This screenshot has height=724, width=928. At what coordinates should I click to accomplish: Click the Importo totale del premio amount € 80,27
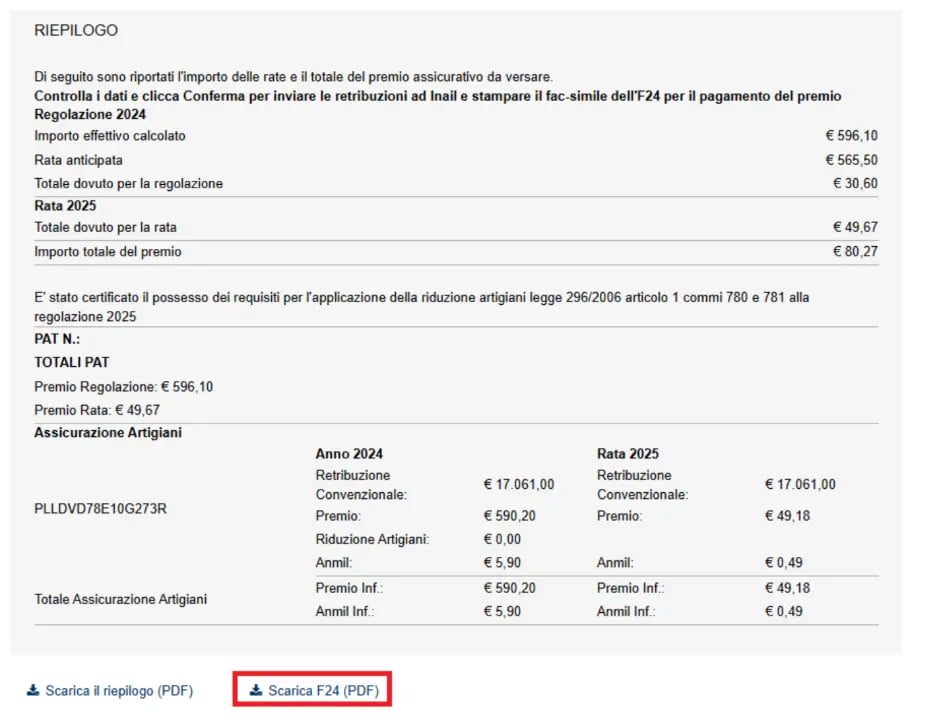click(x=855, y=252)
